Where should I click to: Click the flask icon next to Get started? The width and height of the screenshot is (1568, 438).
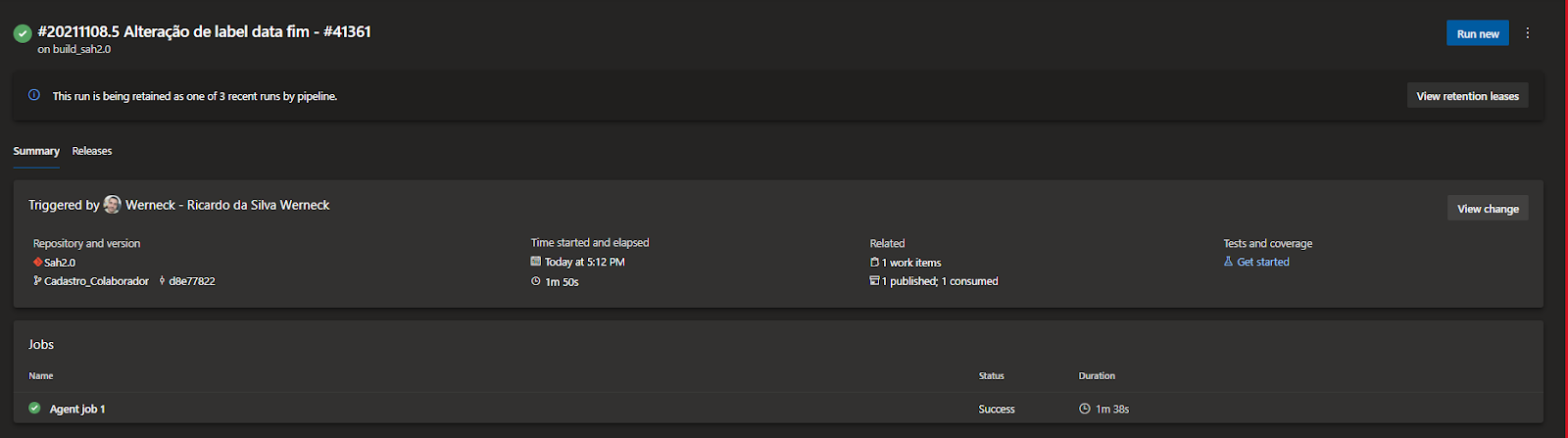[1228, 262]
